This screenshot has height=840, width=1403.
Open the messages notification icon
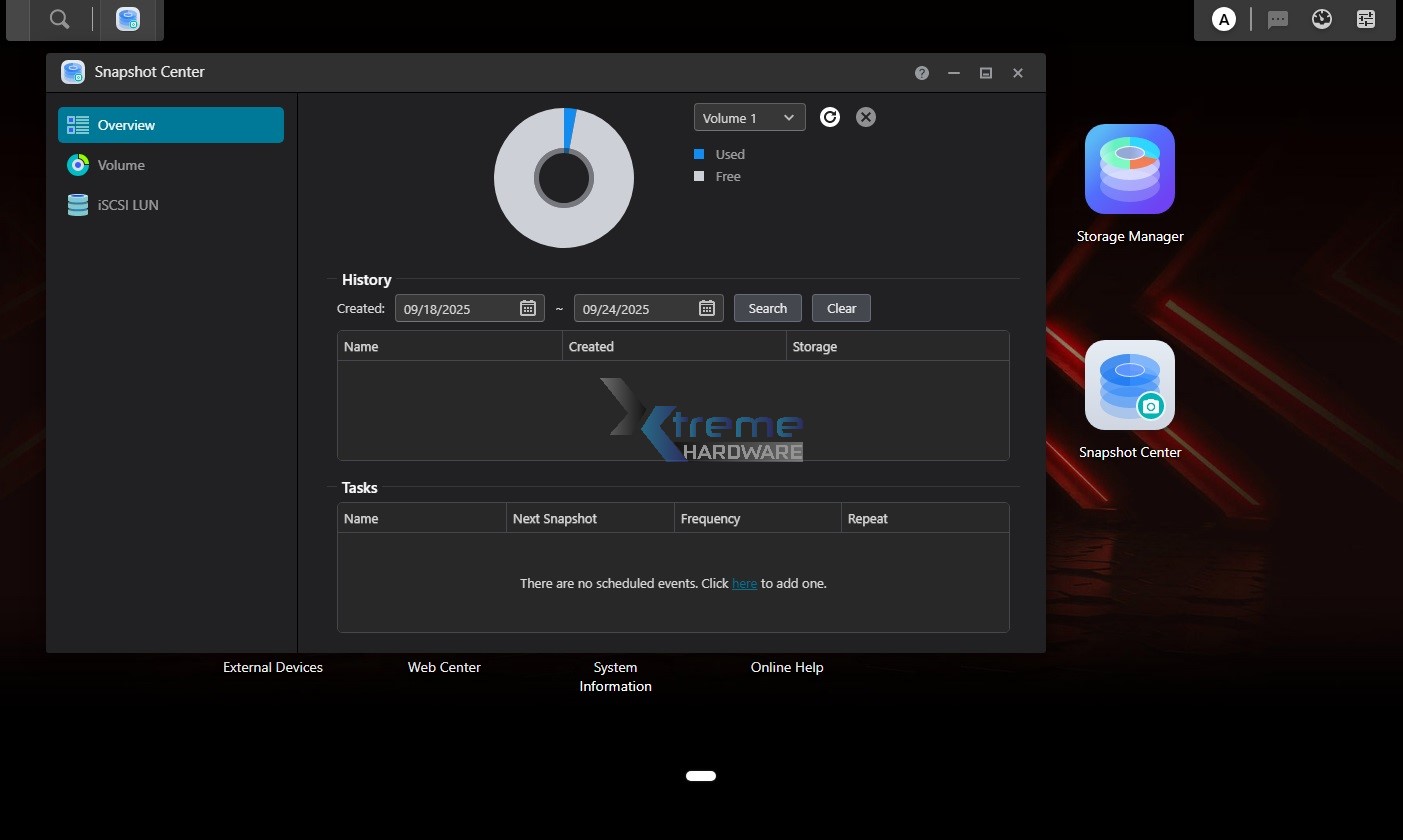pos(1277,19)
